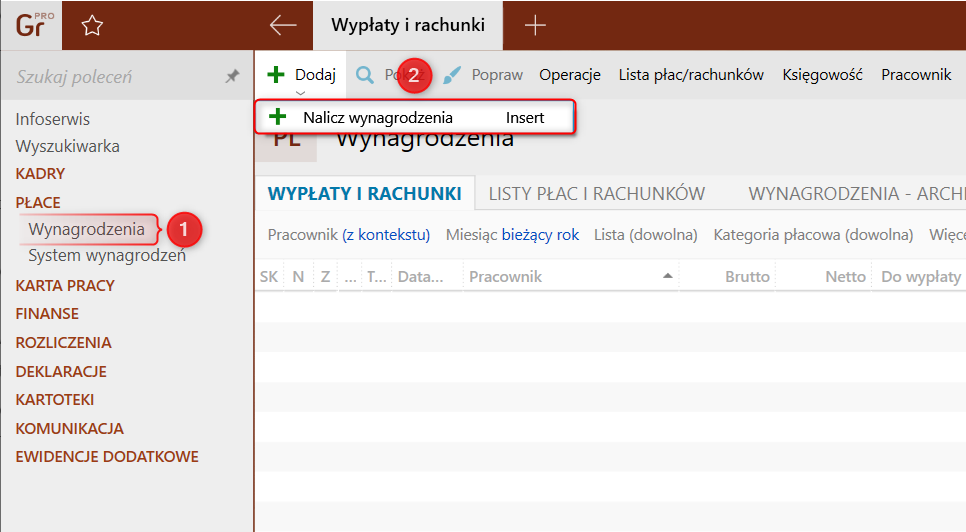Change Pracownik (z kontekstu) filter
Screen dimensions: 966x532
tap(349, 235)
